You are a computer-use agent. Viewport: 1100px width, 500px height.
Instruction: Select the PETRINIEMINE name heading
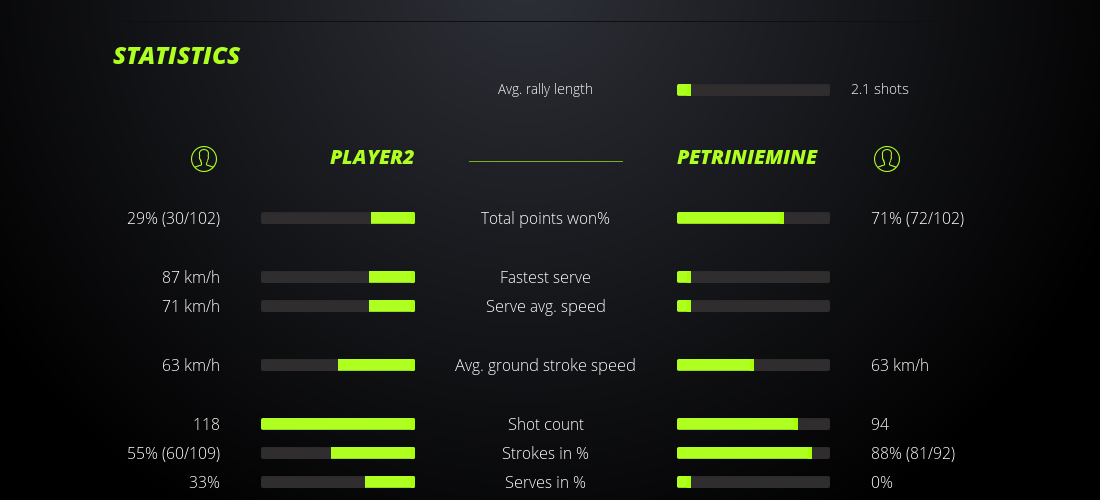(747, 157)
